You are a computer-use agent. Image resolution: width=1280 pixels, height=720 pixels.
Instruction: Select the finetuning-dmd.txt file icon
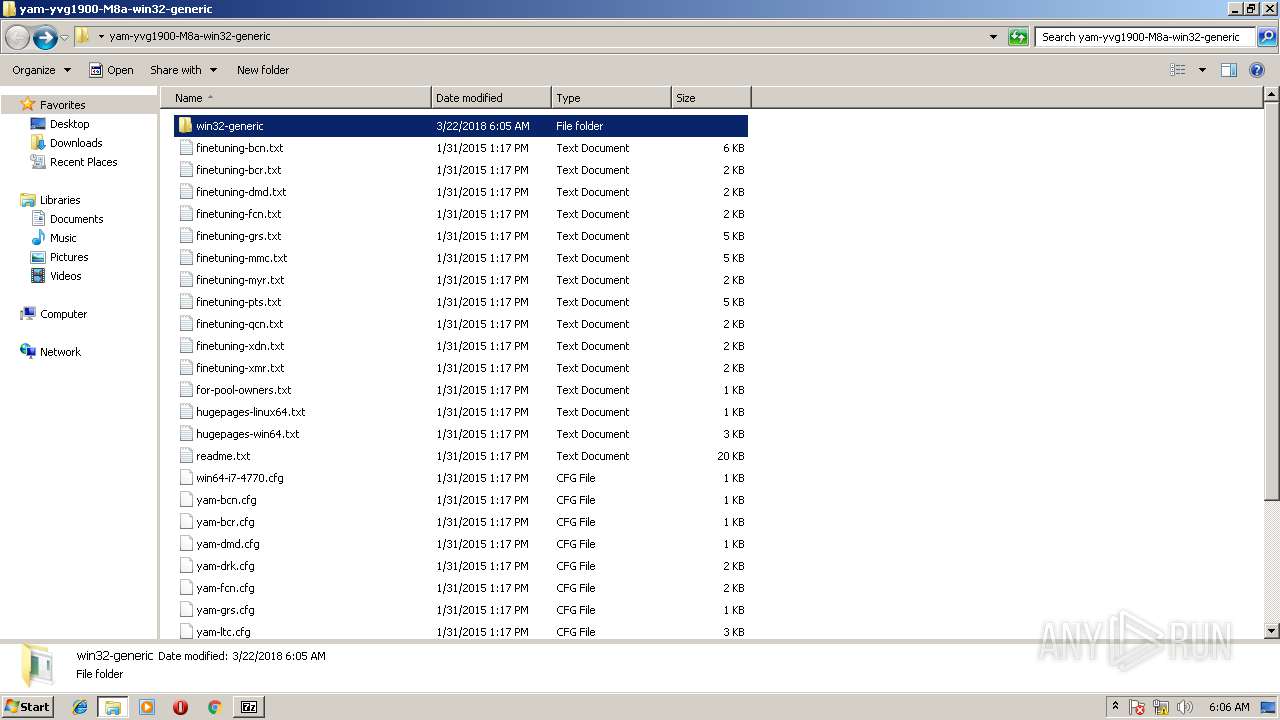[x=185, y=192]
